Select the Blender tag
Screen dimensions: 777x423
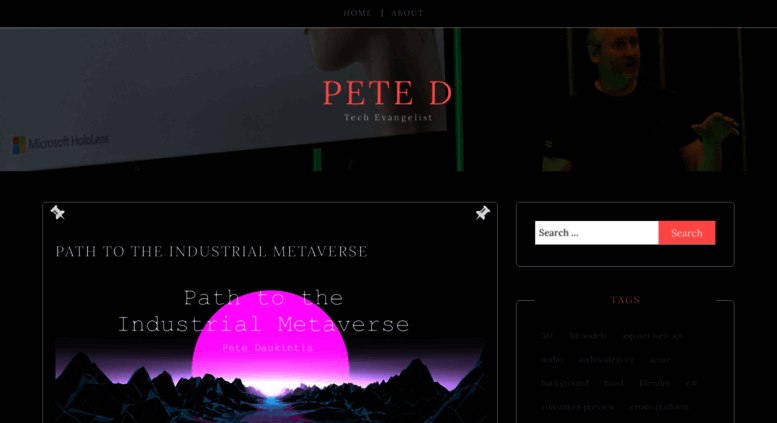click(x=655, y=383)
